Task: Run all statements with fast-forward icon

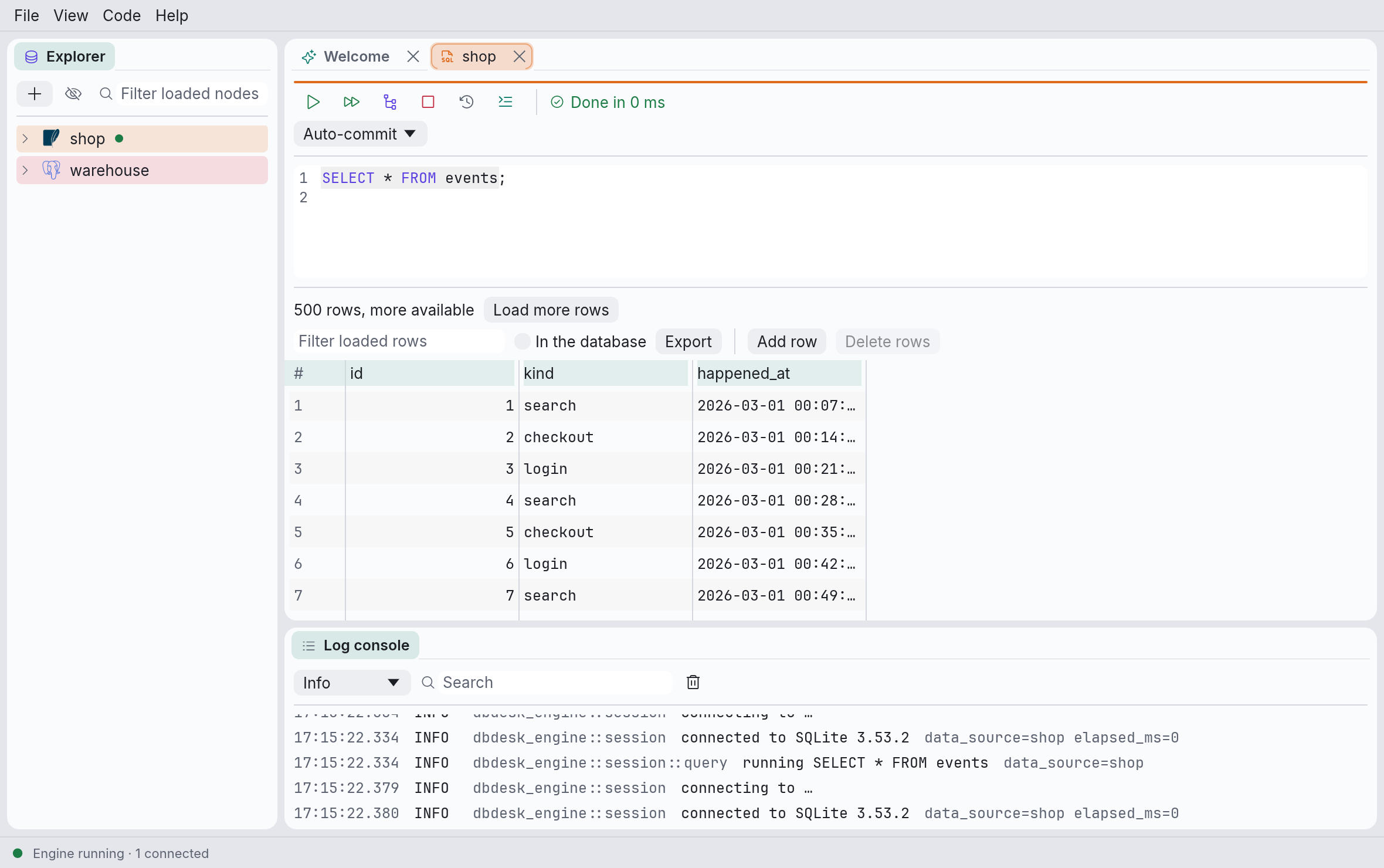Action: (351, 102)
